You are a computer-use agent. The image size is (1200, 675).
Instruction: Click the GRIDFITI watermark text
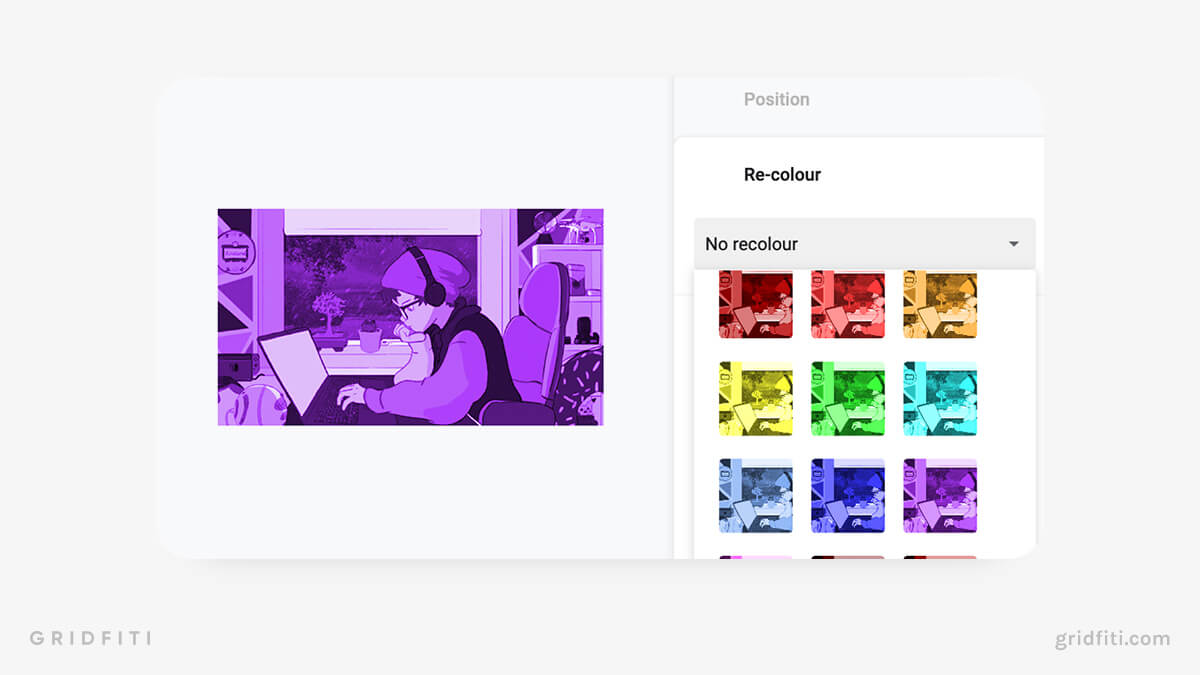(91, 637)
